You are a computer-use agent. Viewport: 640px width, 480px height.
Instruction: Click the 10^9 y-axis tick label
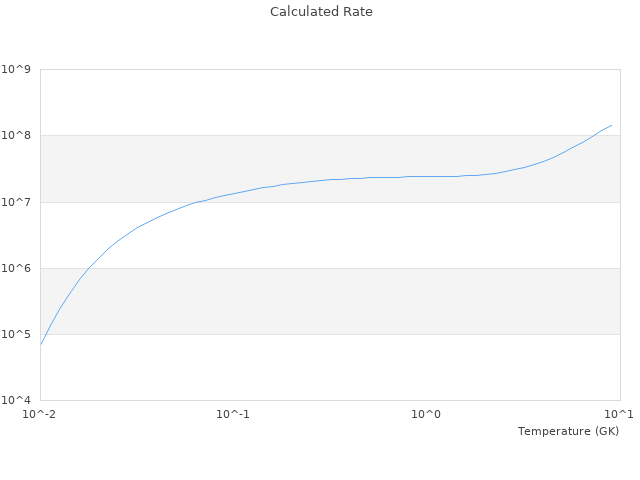click(x=17, y=69)
